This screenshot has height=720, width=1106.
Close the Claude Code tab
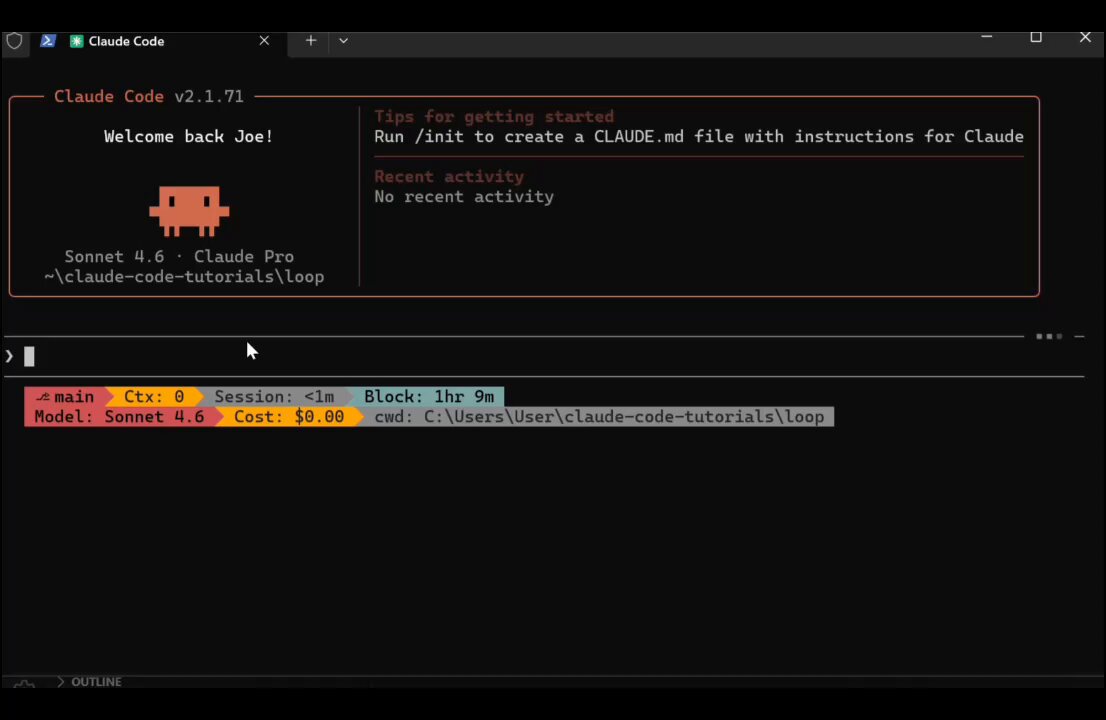[264, 41]
